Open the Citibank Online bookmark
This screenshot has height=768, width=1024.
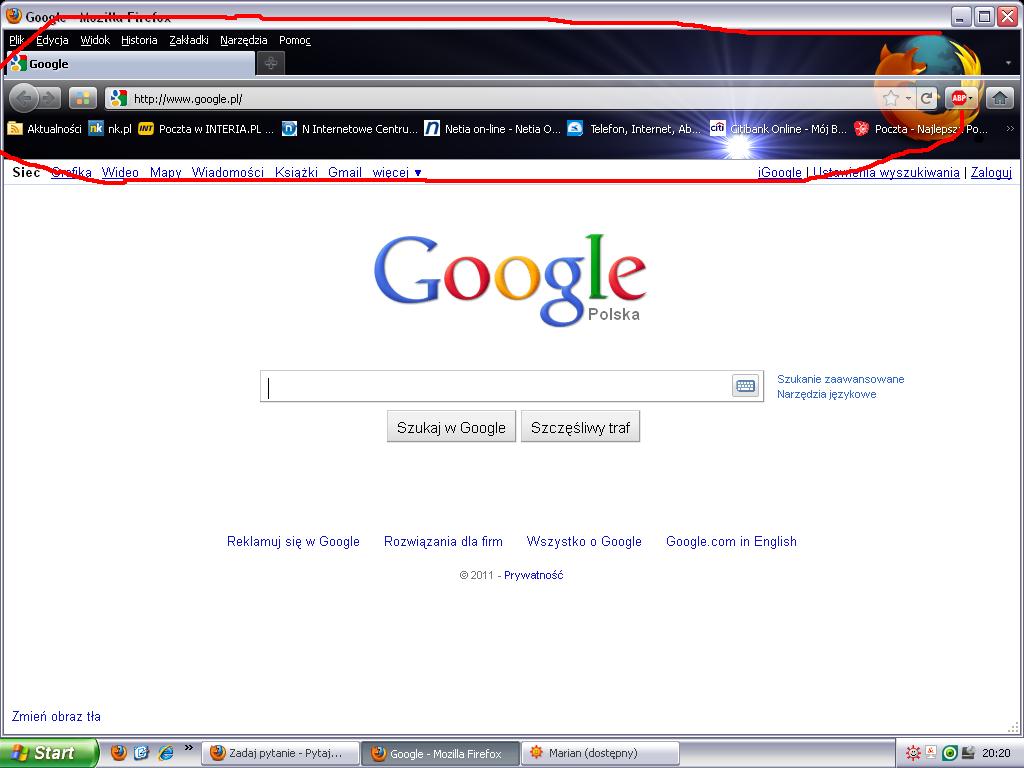778,129
